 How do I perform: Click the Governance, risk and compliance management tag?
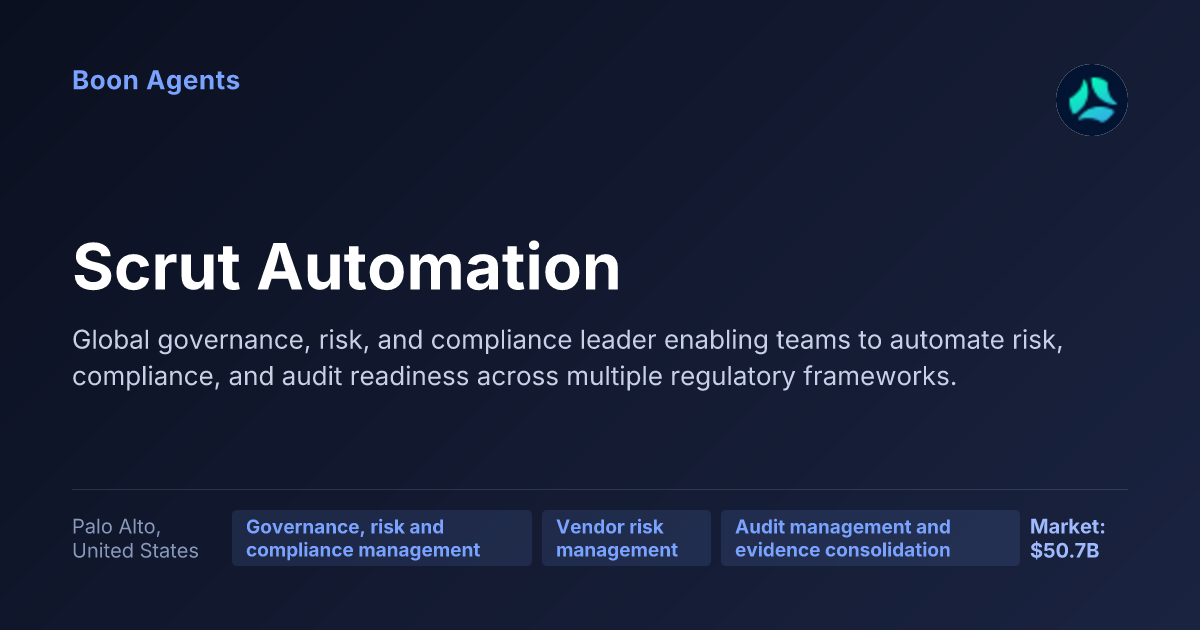point(382,538)
